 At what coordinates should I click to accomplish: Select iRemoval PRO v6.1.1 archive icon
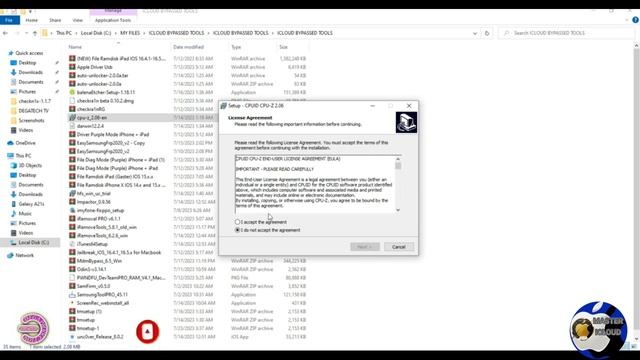click(x=72, y=219)
